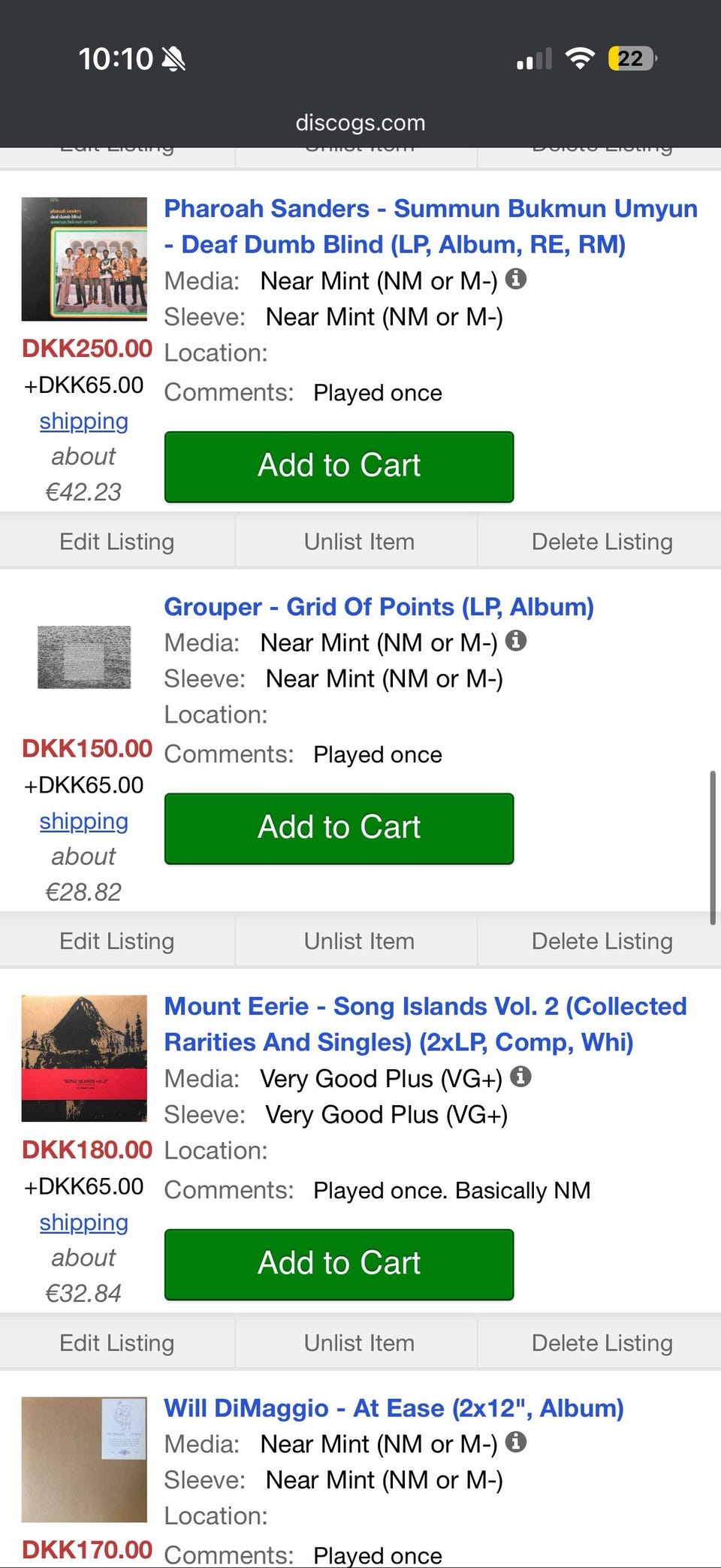
Task: Add Pharoah Sanders record to cart
Action: tap(339, 467)
